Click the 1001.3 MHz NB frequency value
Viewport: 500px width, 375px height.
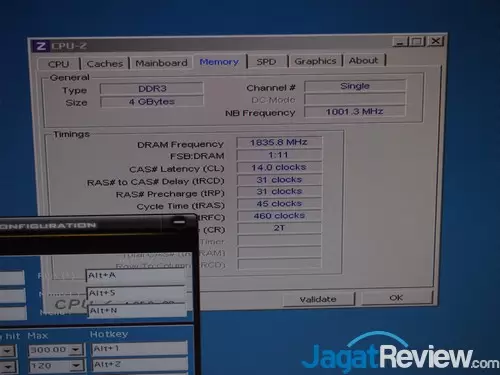[x=355, y=111]
